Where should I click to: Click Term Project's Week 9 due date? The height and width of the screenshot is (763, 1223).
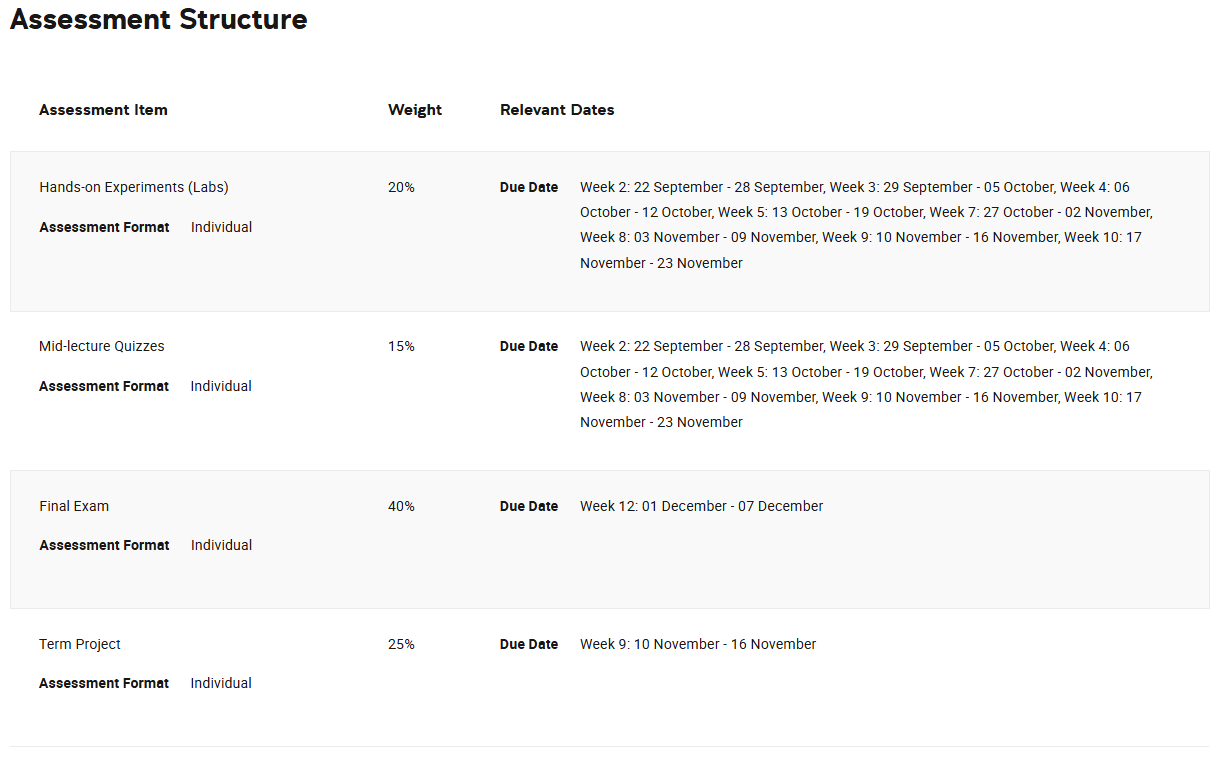click(698, 644)
